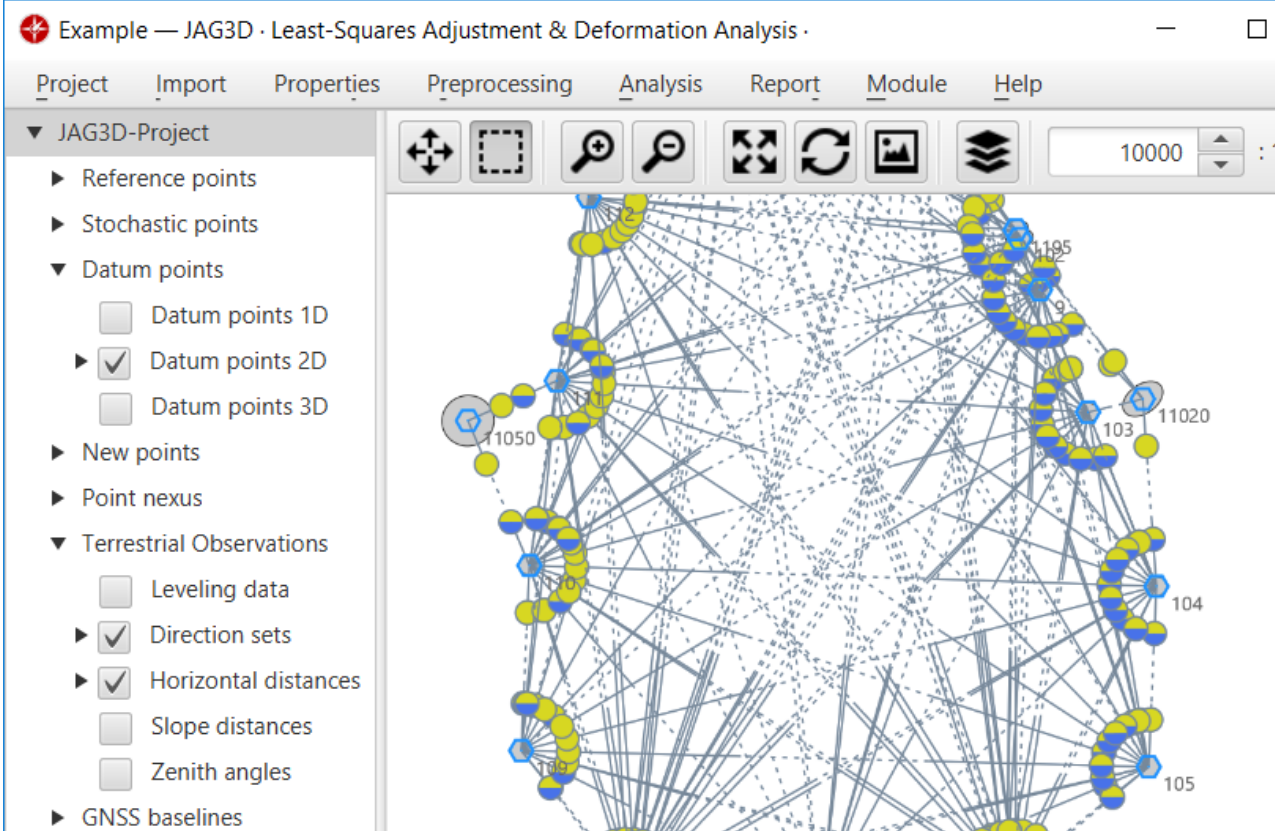Expand the GNSS baselines tree node
This screenshot has width=1275, height=831.
[x=60, y=818]
